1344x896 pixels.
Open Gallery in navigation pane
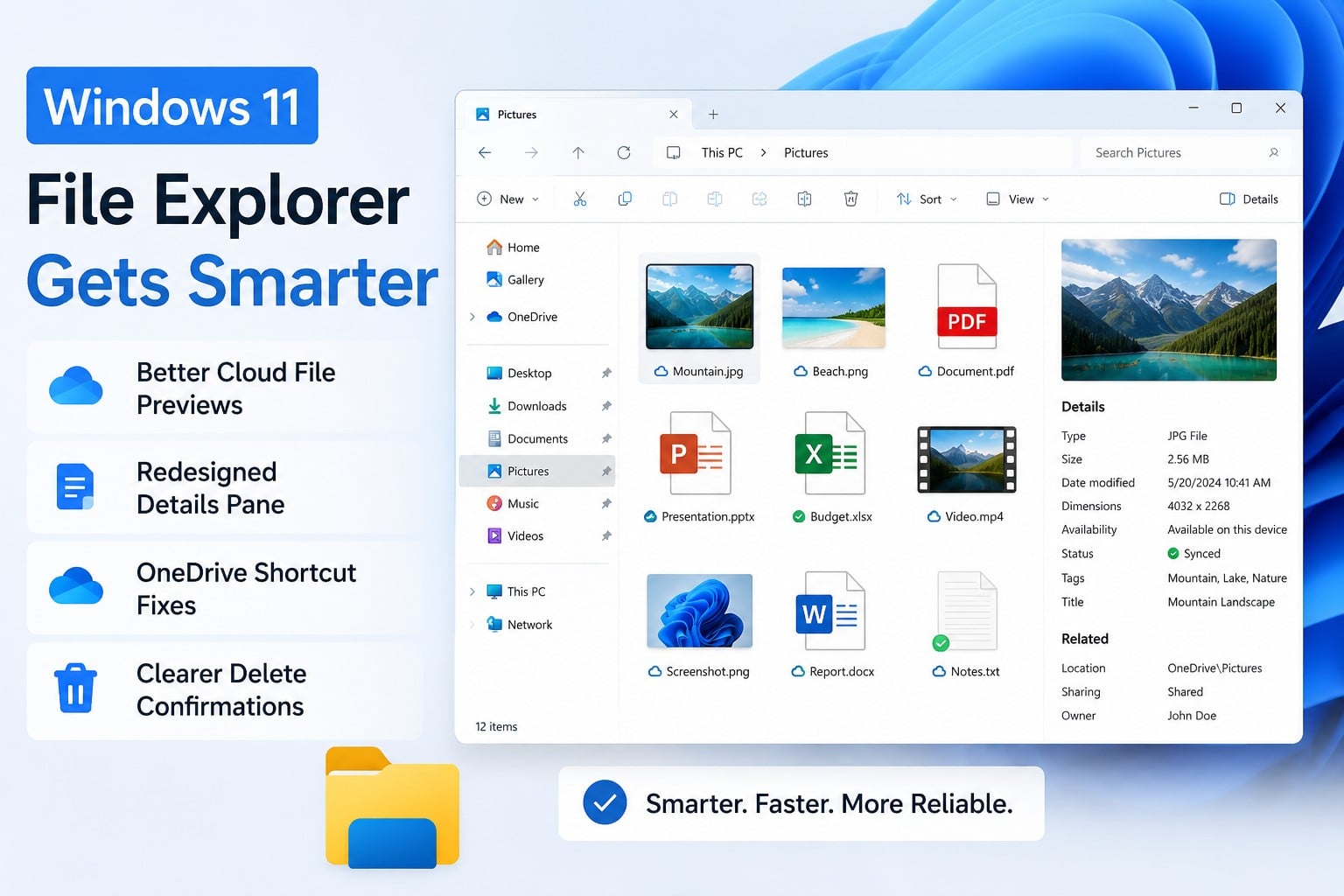coord(514,280)
